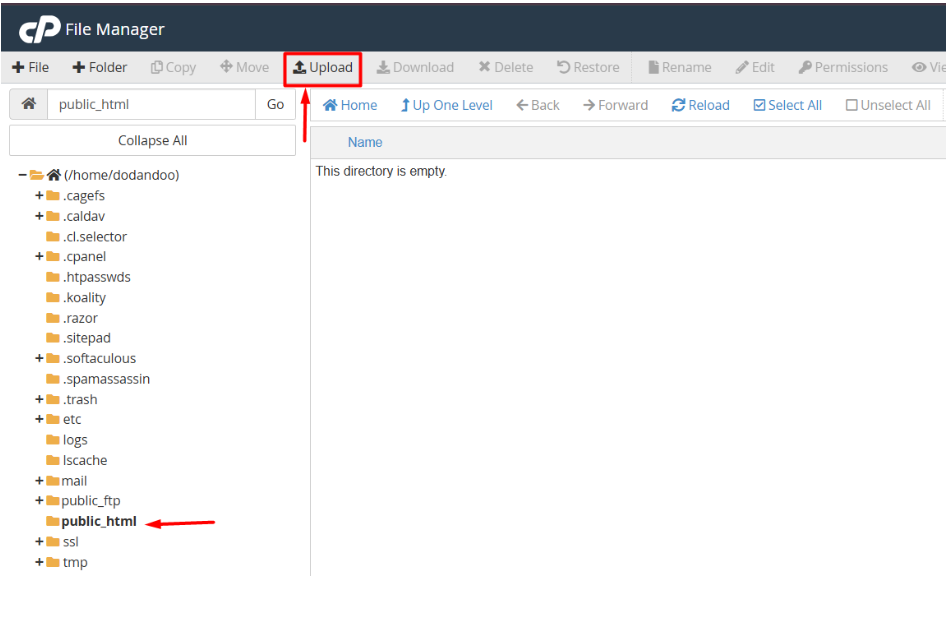This screenshot has width=951, height=624.
Task: Click the home icon beside path field
Action: [28, 104]
